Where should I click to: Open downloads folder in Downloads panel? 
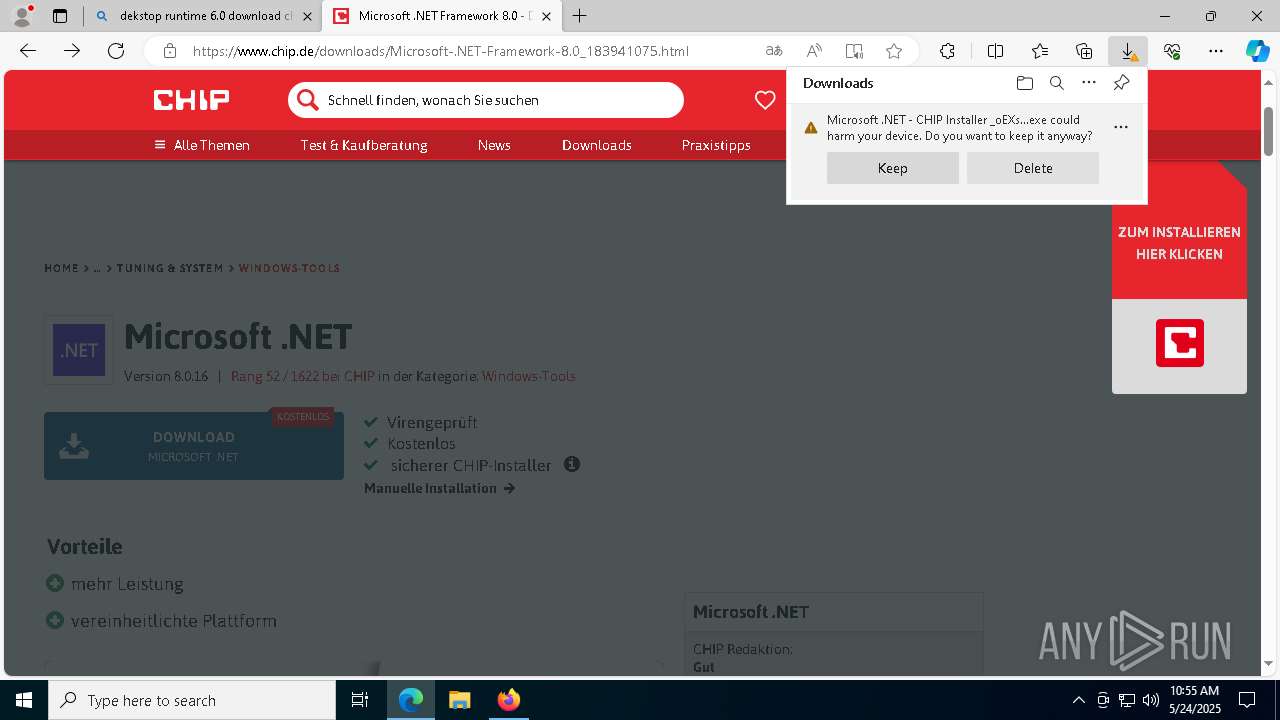tap(1024, 83)
